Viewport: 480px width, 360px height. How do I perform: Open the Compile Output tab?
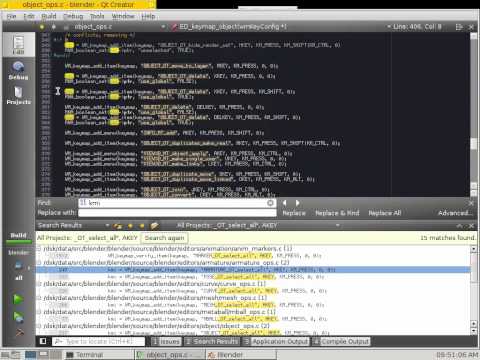(341, 341)
